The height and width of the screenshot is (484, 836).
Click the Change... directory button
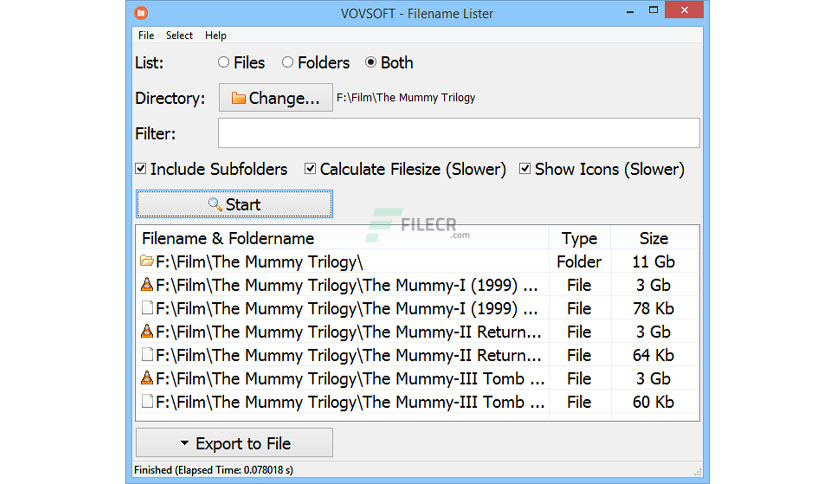(x=276, y=98)
